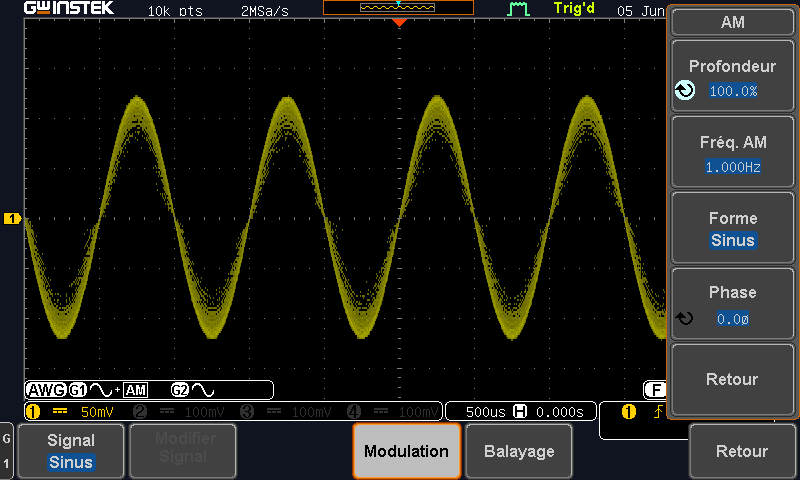The image size is (800, 480).
Task: Click the orange trigger position marker
Action: pos(399,22)
